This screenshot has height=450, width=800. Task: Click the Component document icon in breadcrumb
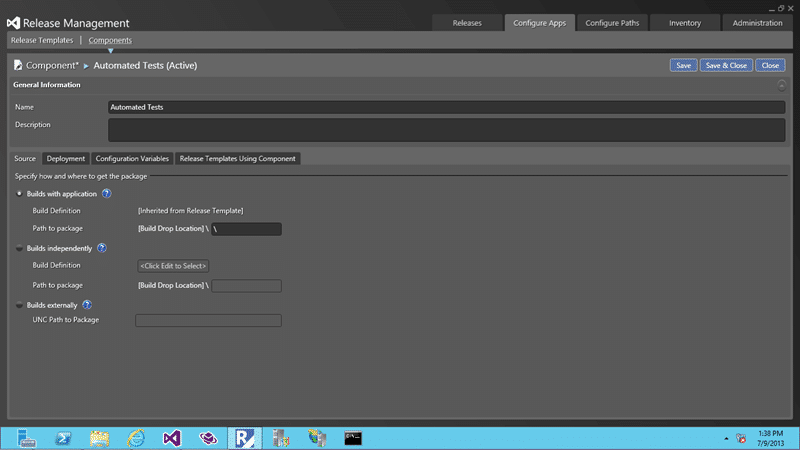[18, 65]
